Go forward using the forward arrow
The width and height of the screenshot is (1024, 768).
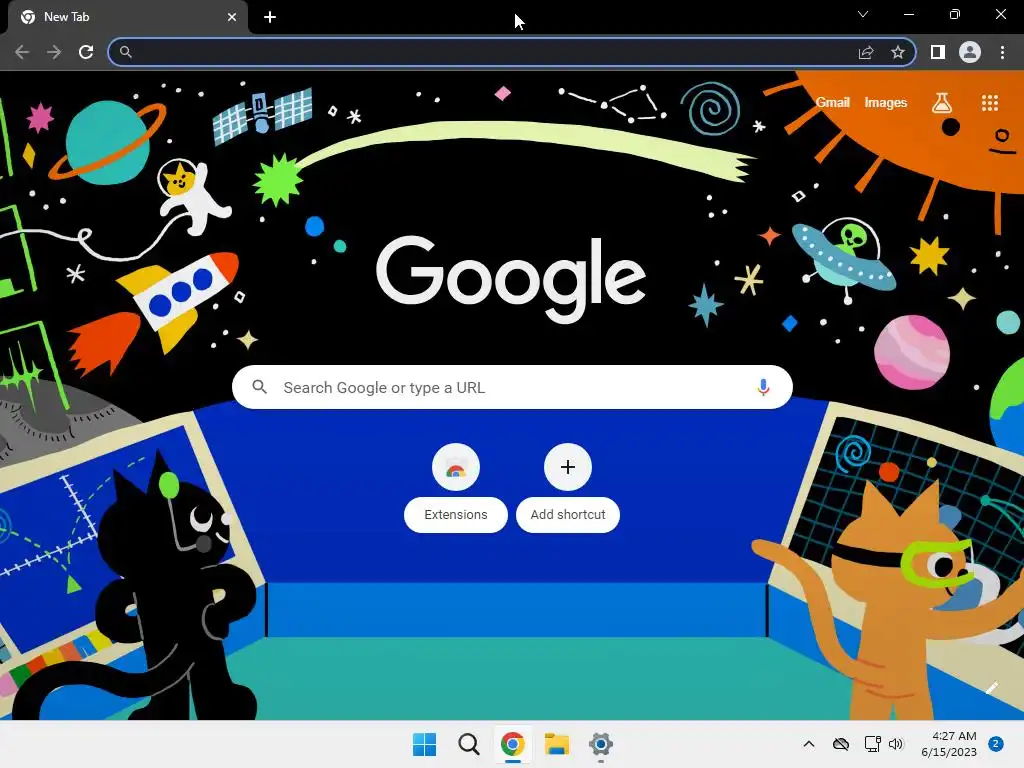point(54,52)
